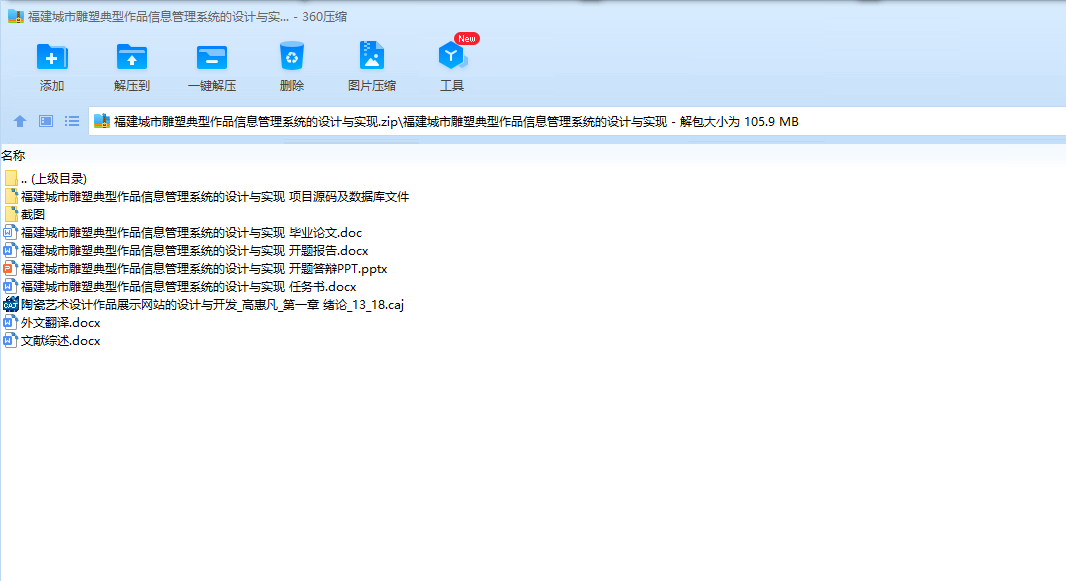Click the 解压到 (Extract to) icon

132,57
